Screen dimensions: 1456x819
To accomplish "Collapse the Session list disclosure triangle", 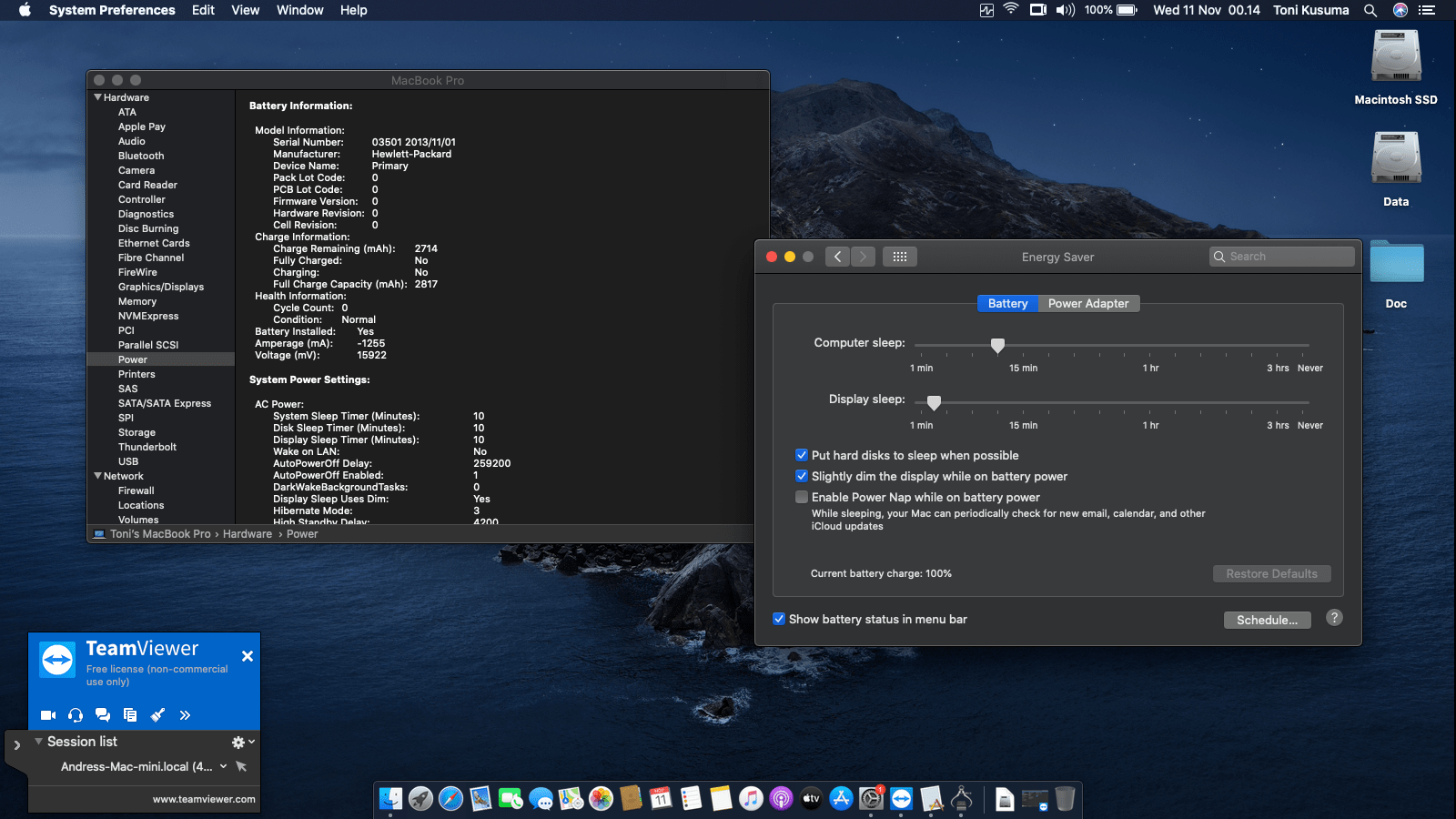I will tap(38, 742).
